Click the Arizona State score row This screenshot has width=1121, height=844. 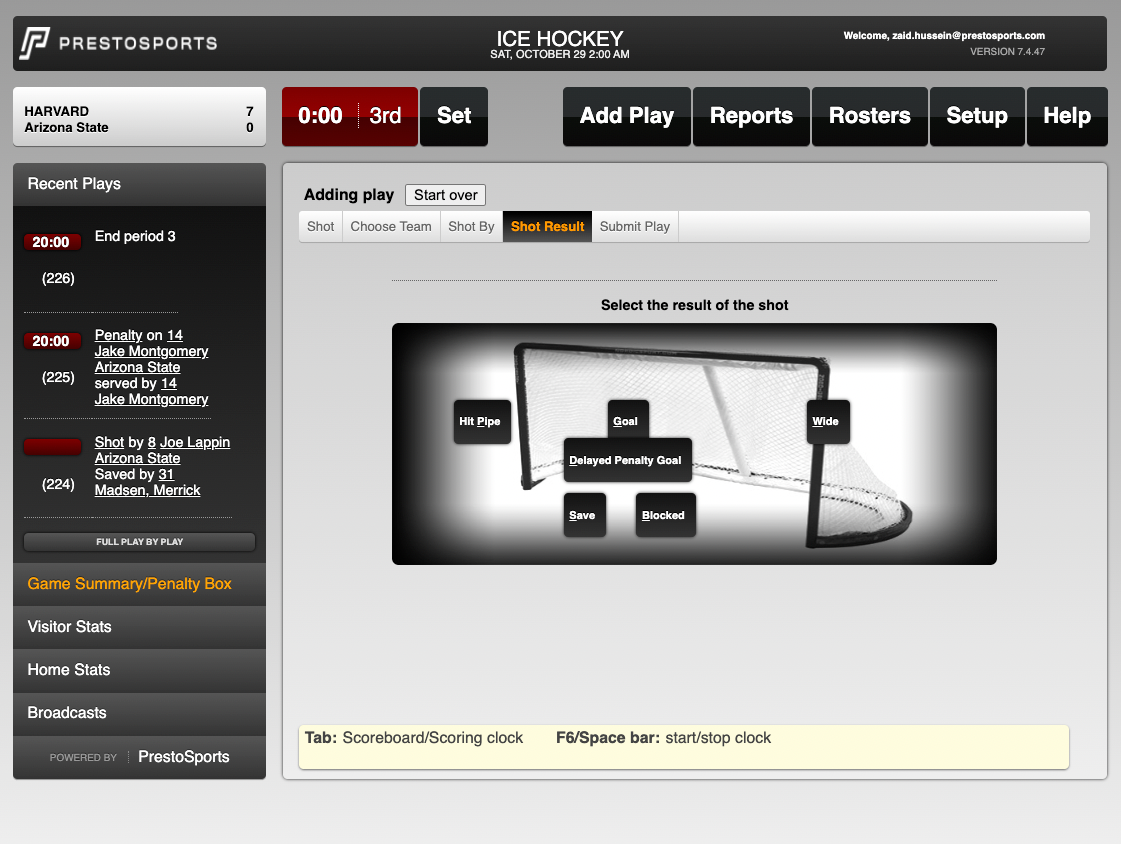(x=139, y=127)
